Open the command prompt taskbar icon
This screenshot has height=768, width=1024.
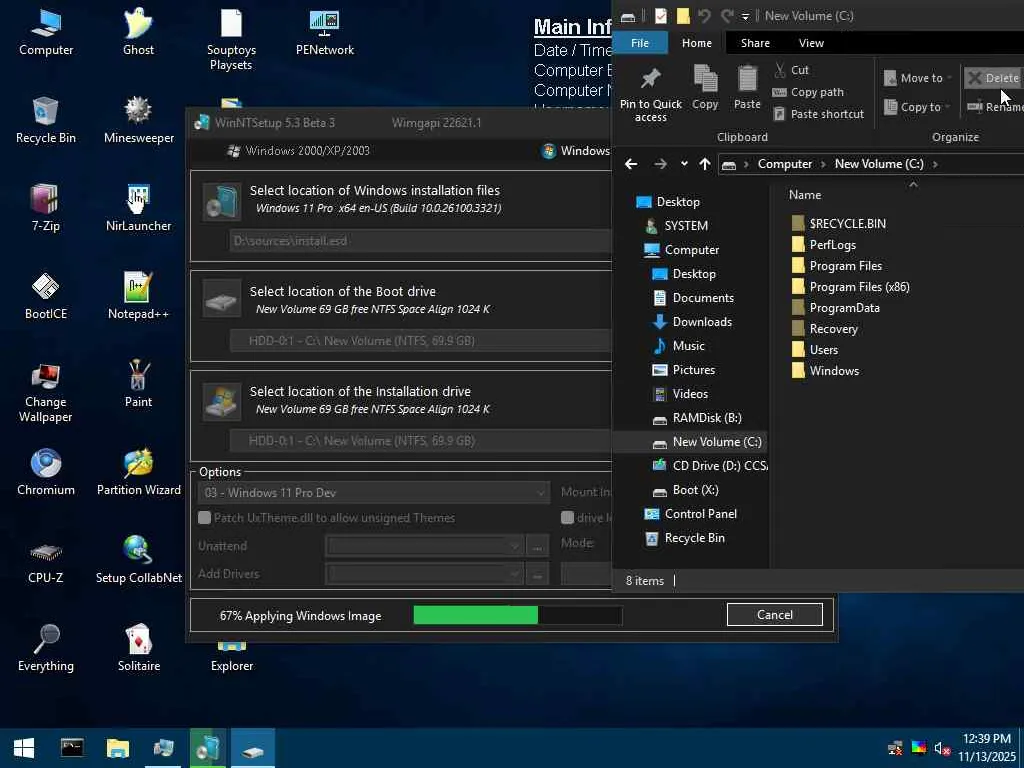72,748
